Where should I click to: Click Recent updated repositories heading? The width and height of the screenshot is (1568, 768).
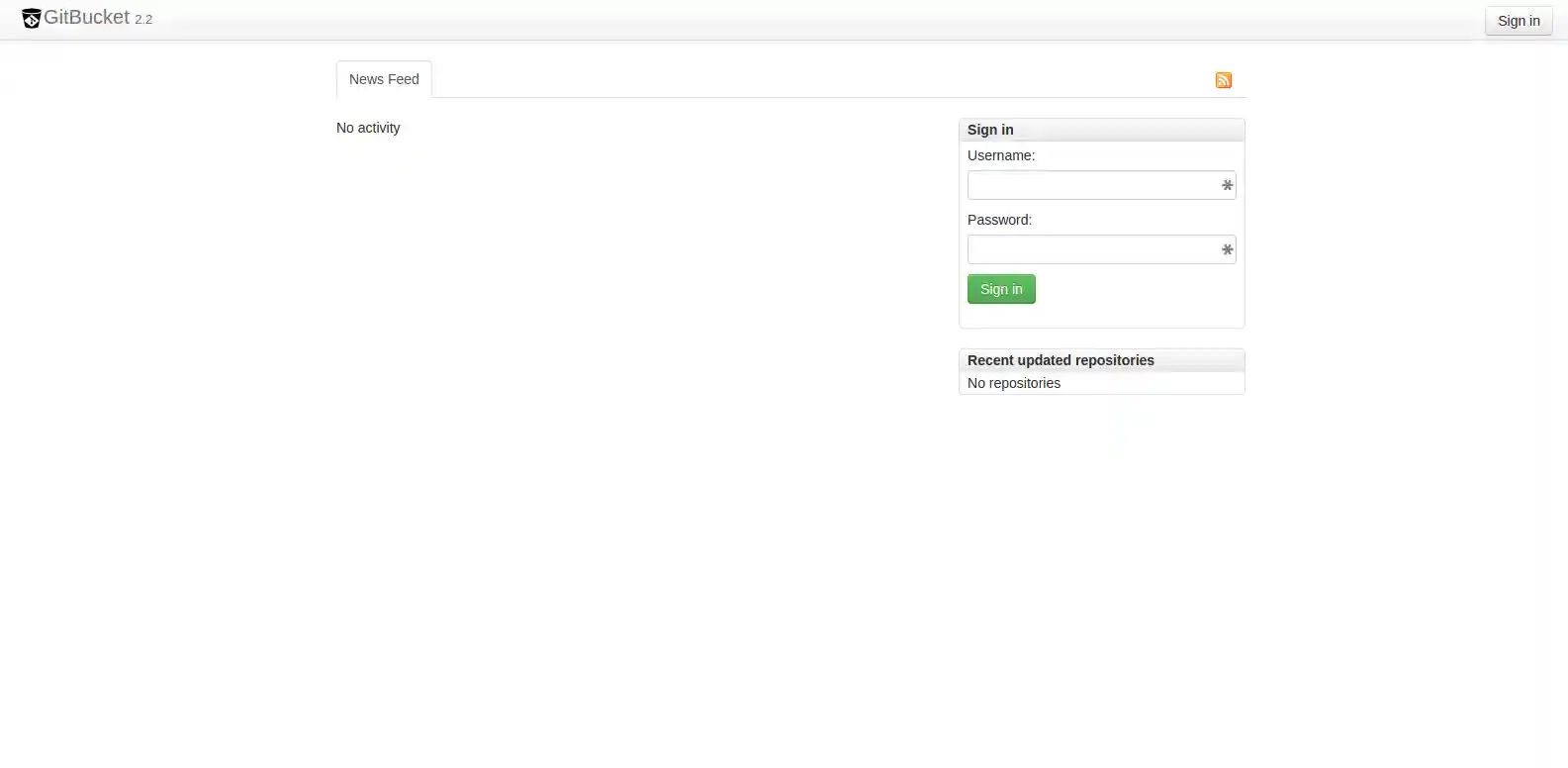click(x=1061, y=360)
